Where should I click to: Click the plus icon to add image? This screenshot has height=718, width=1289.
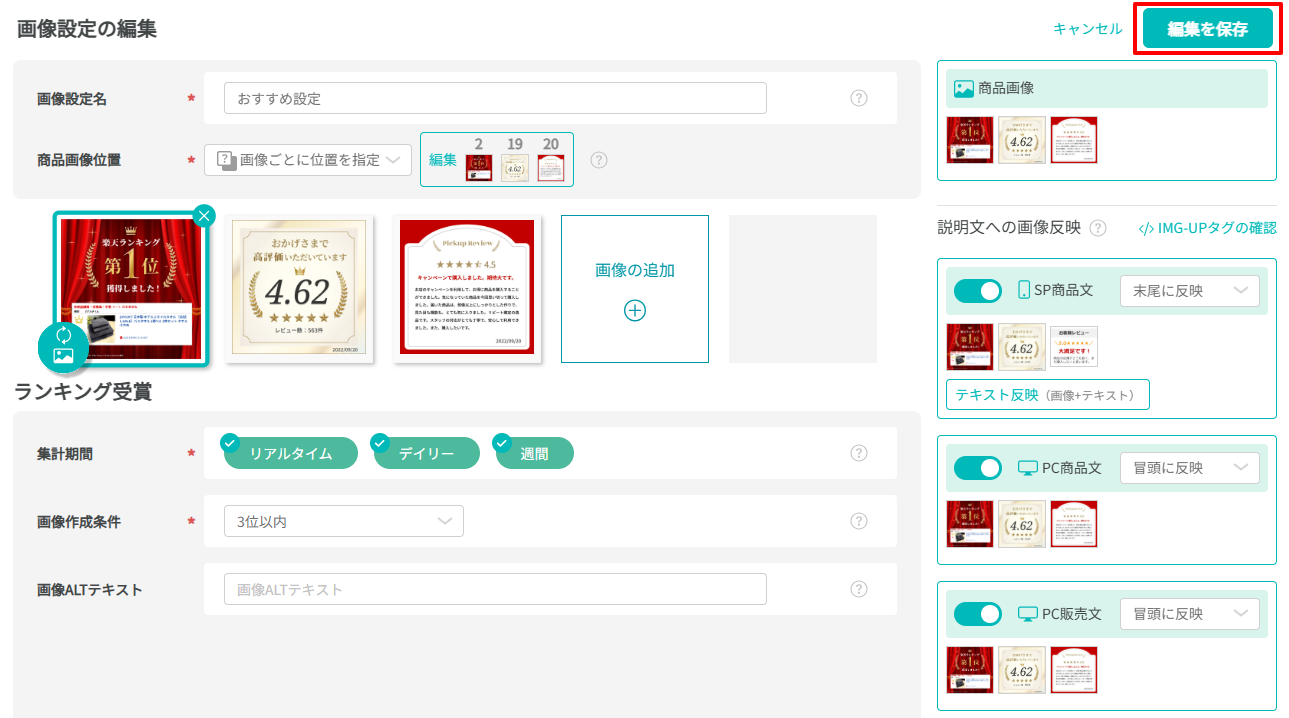(x=634, y=310)
